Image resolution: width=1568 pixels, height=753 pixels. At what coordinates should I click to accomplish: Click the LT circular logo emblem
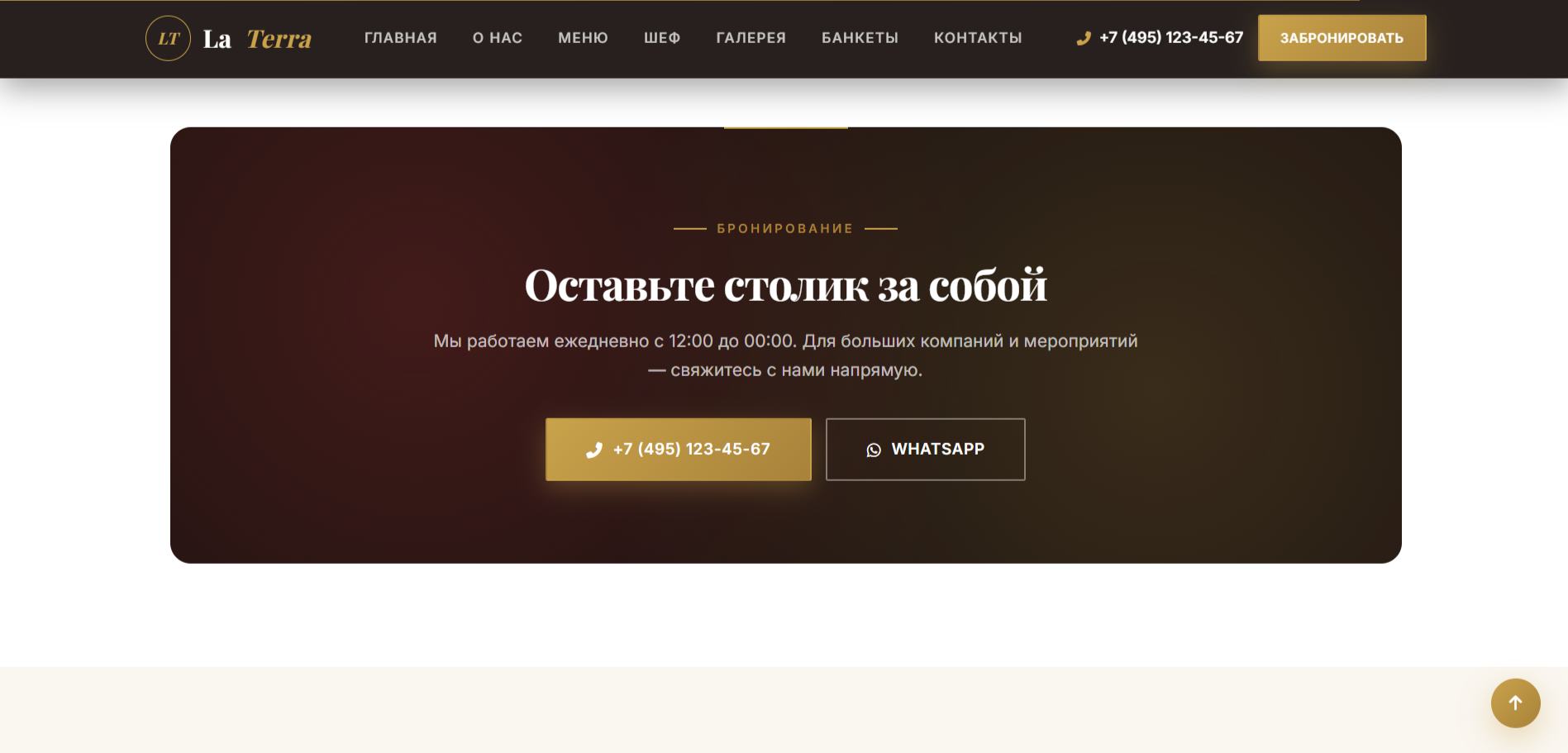coord(168,38)
